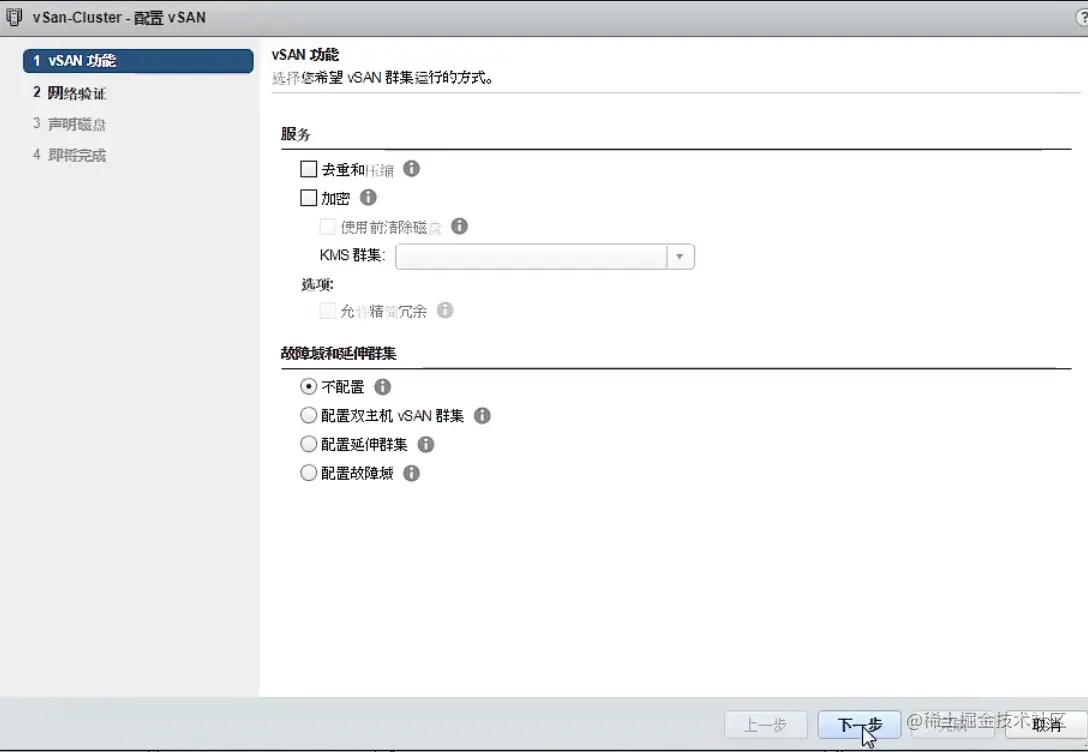Select the 不配置 radio button
This screenshot has height=752, width=1088.
308,386
